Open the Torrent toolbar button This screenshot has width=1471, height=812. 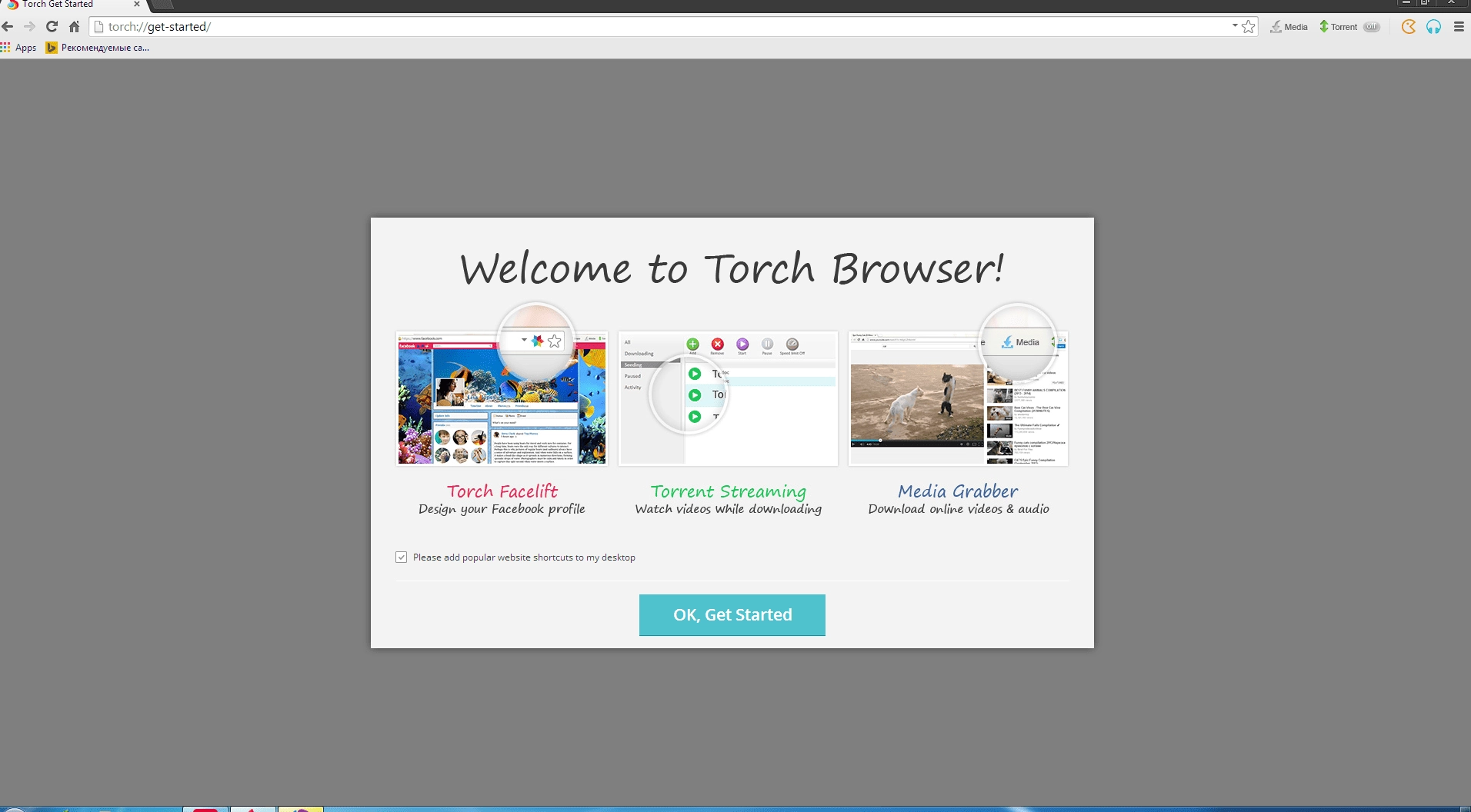coord(1339,26)
